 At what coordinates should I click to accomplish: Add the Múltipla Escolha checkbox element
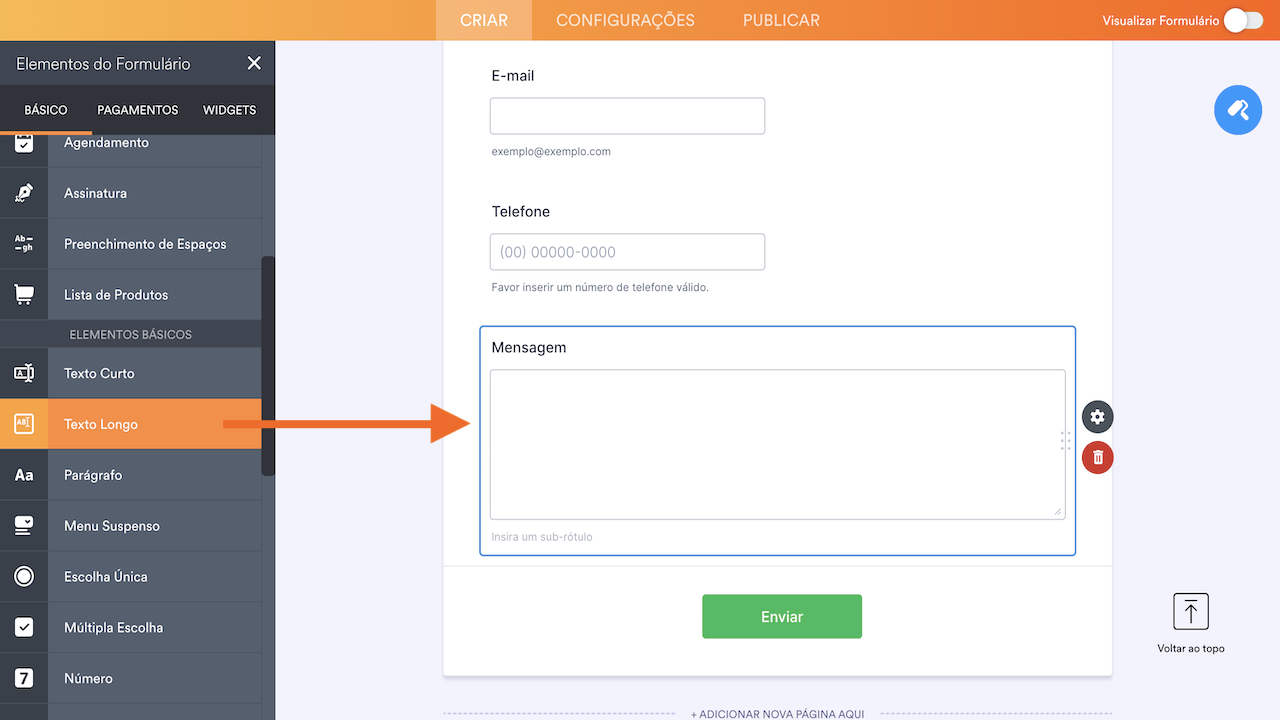[113, 627]
